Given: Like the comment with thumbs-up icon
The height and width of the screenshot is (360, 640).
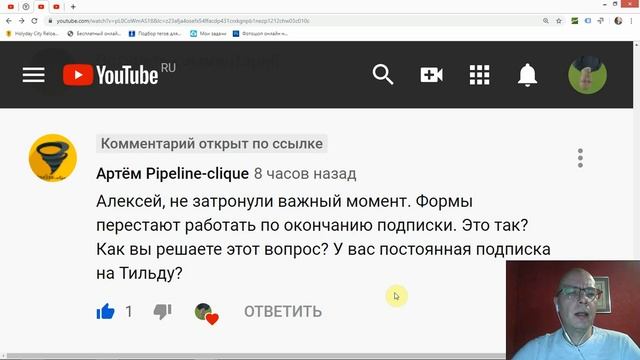Looking at the screenshot, I should pos(105,311).
